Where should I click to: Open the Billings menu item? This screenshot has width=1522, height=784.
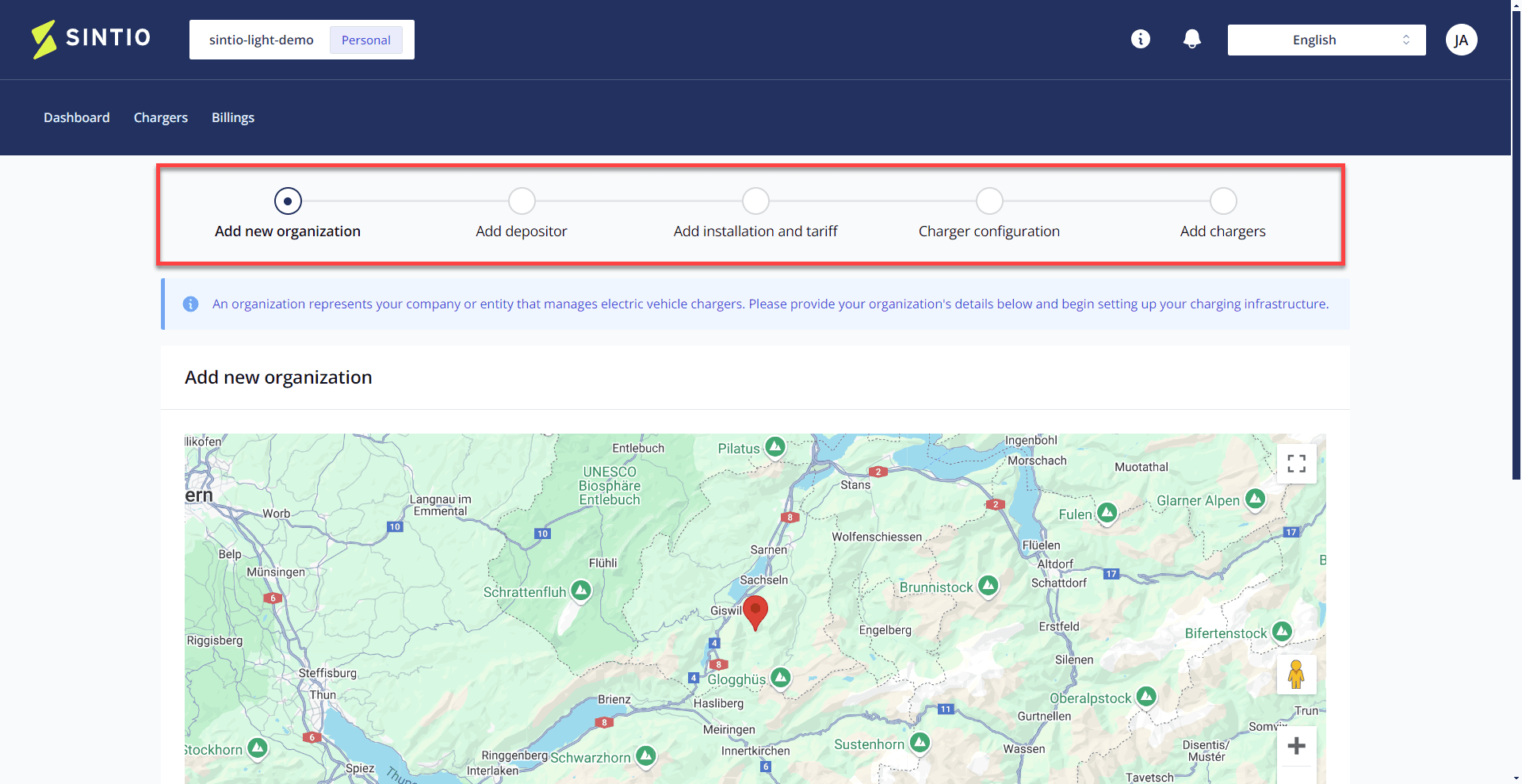click(x=233, y=117)
